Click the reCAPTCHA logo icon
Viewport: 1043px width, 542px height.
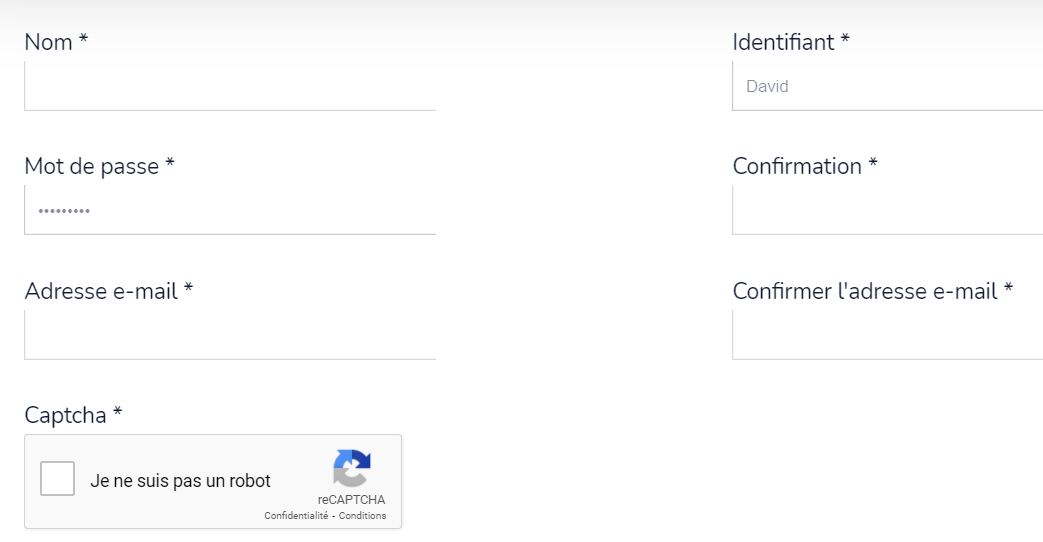(x=351, y=469)
